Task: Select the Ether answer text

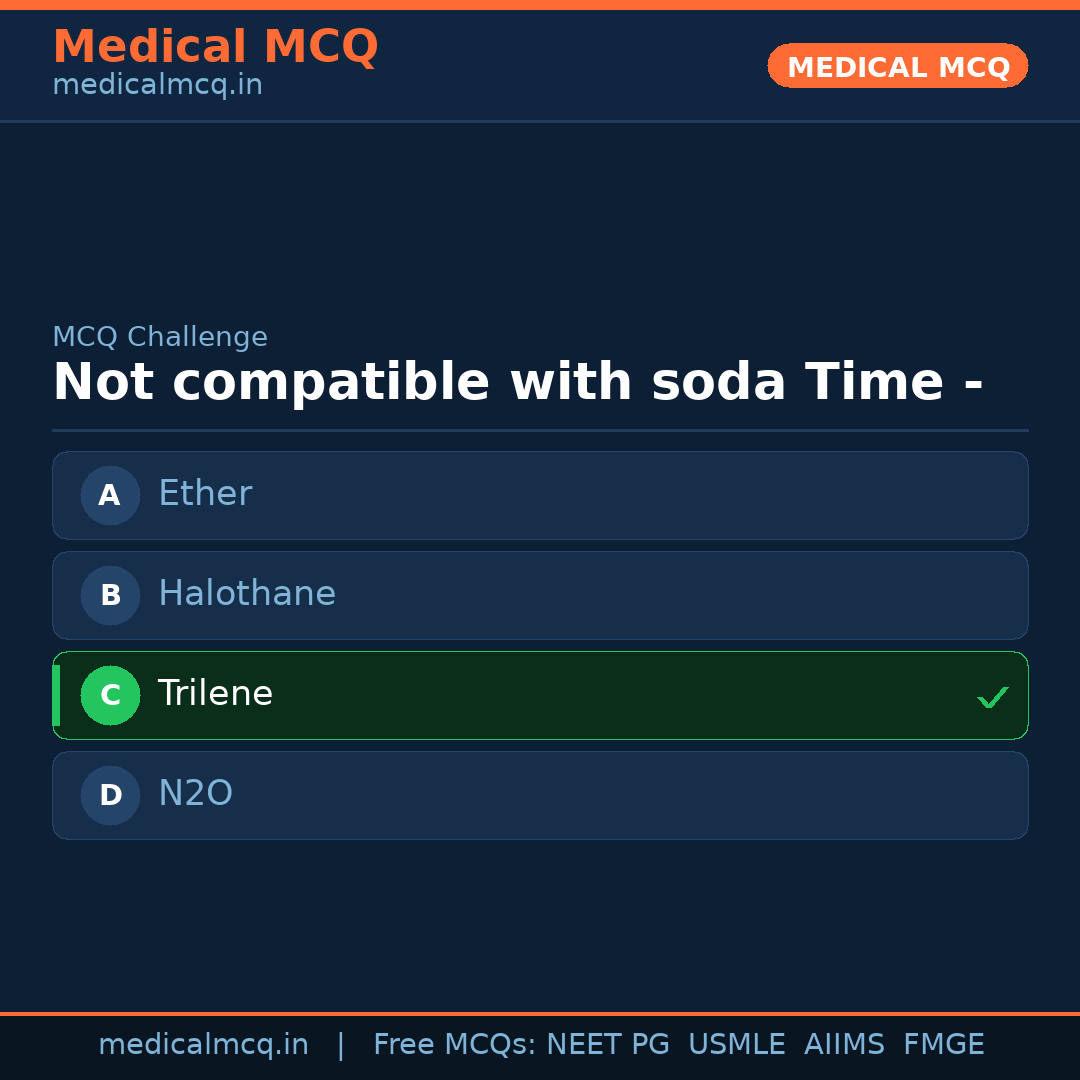Action: pos(205,494)
